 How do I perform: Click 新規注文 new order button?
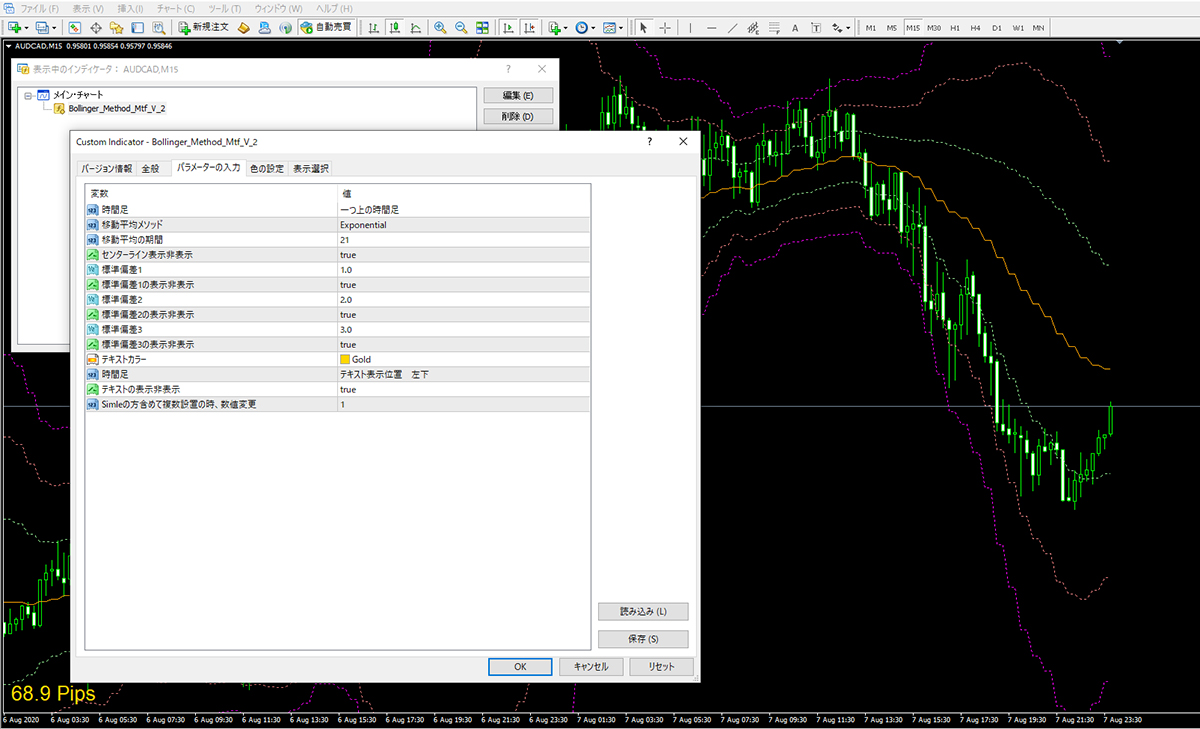(203, 27)
